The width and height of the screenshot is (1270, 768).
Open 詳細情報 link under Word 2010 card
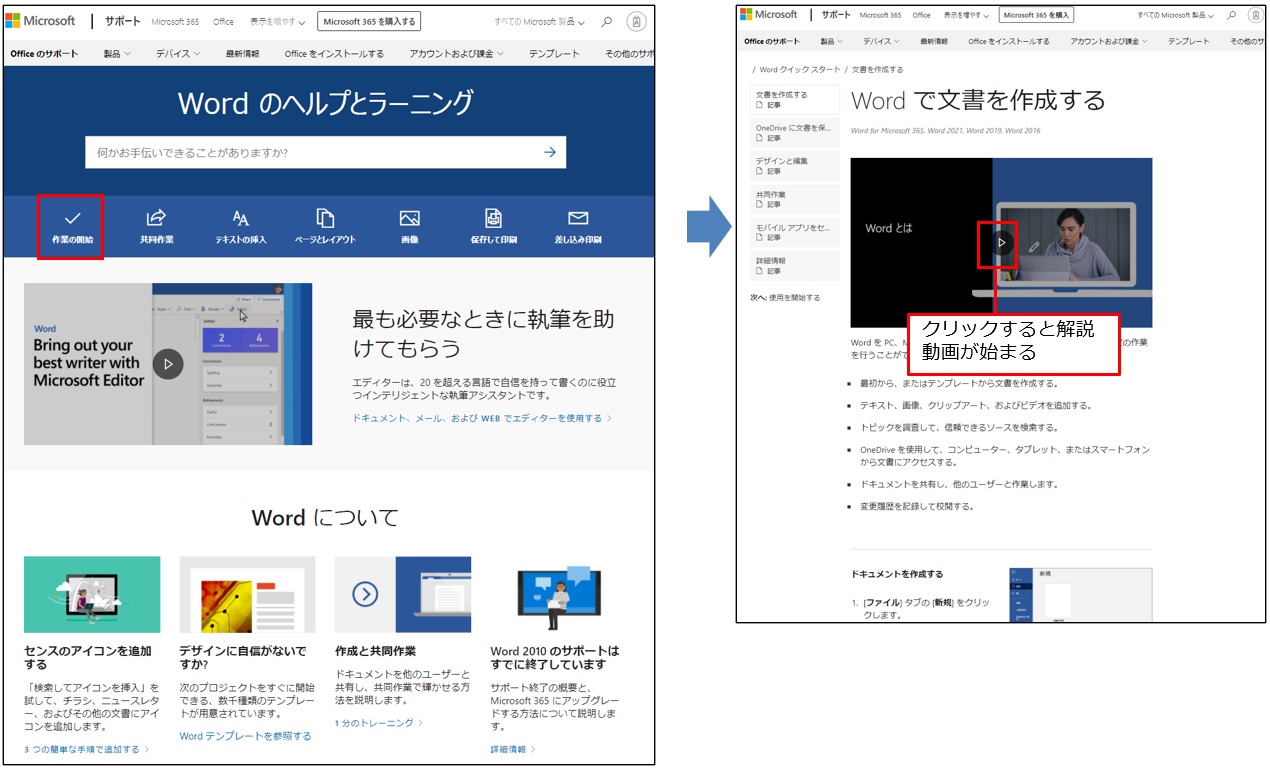point(513,749)
